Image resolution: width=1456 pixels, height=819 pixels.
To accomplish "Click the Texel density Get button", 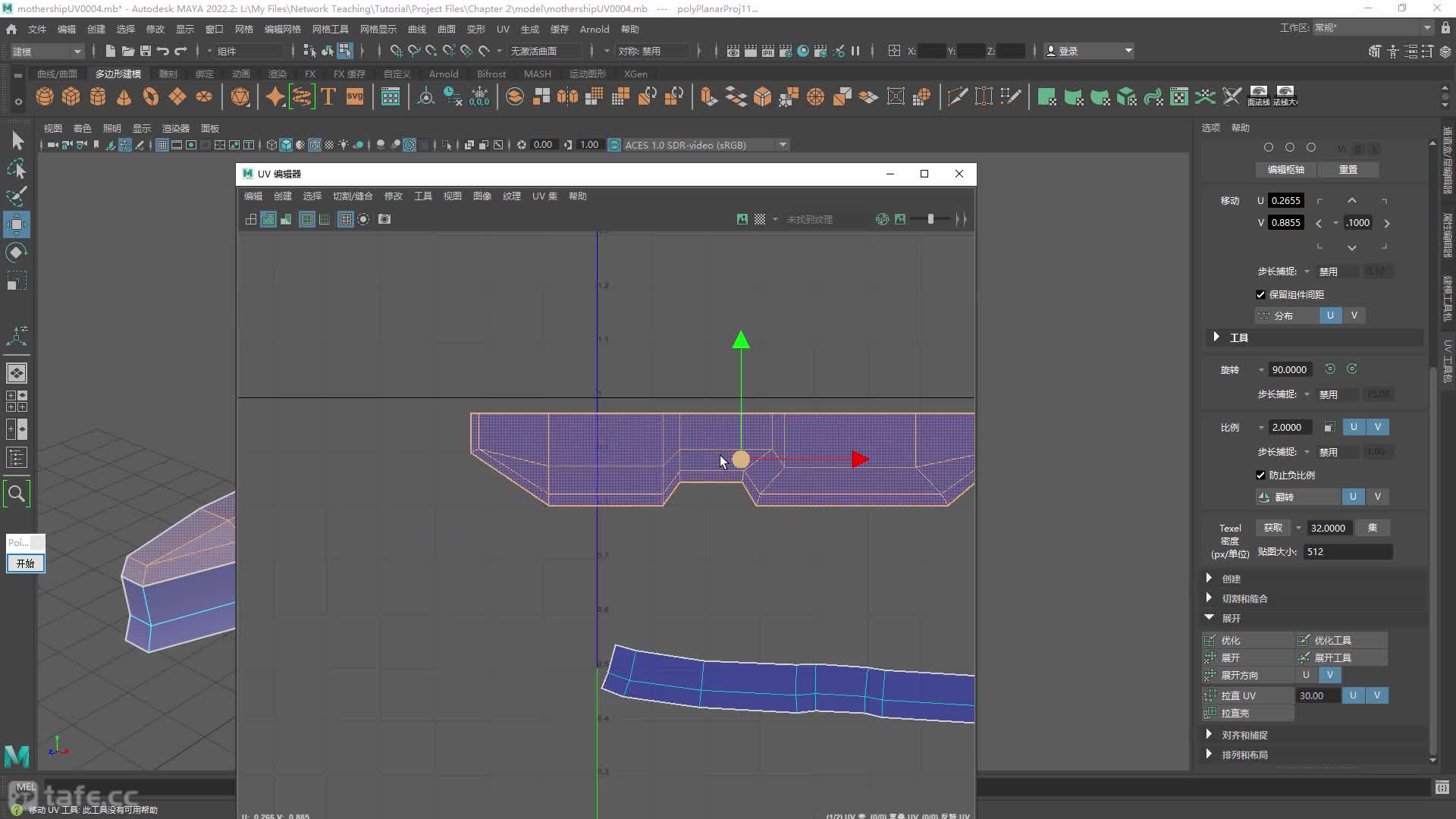I will [1273, 528].
